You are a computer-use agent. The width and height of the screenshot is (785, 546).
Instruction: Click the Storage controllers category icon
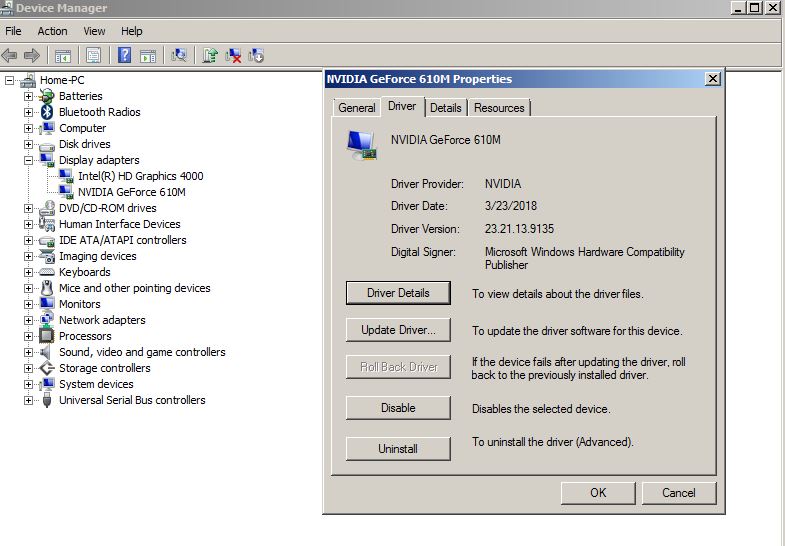click(x=47, y=368)
